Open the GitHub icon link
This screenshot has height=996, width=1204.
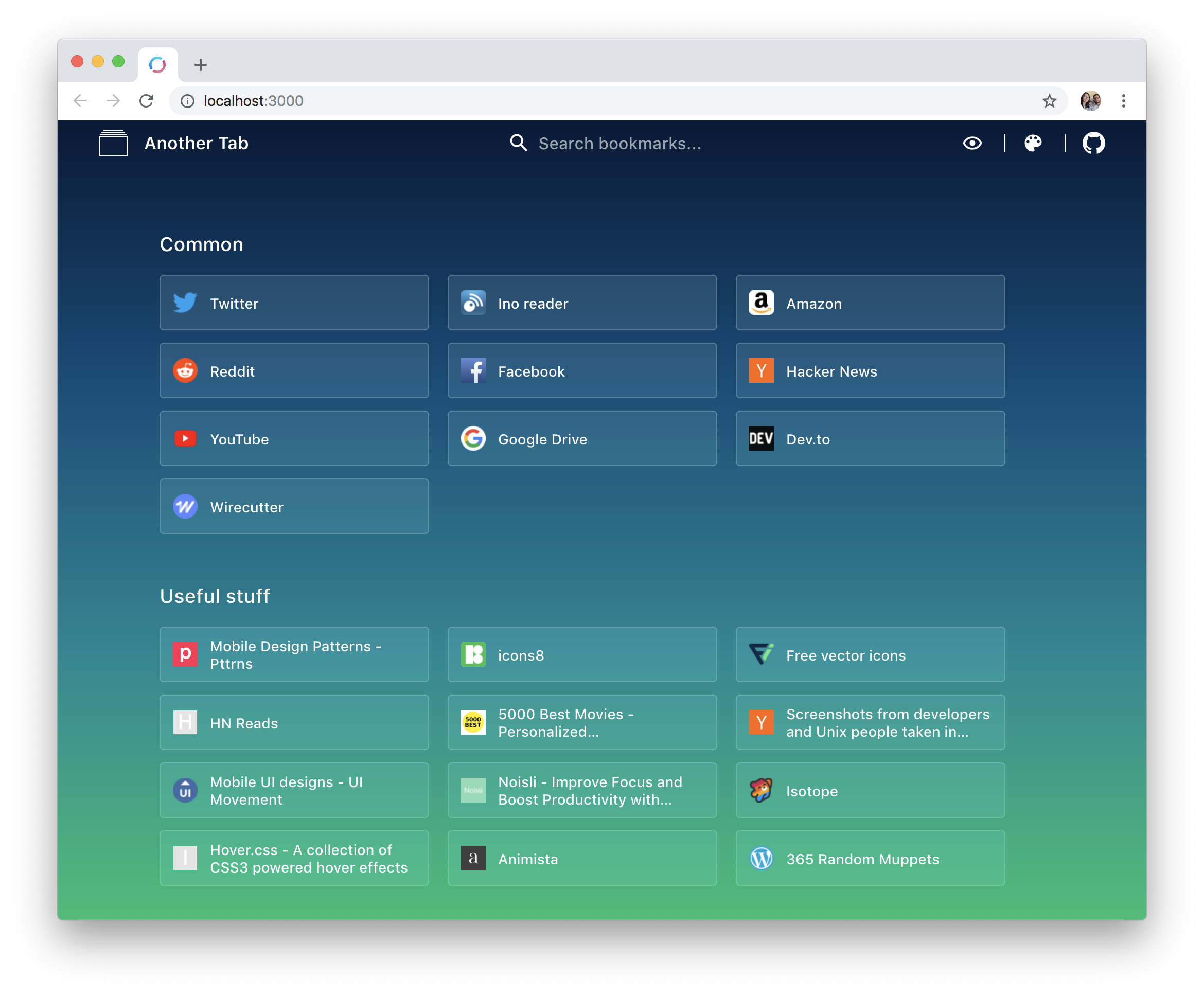click(1093, 143)
